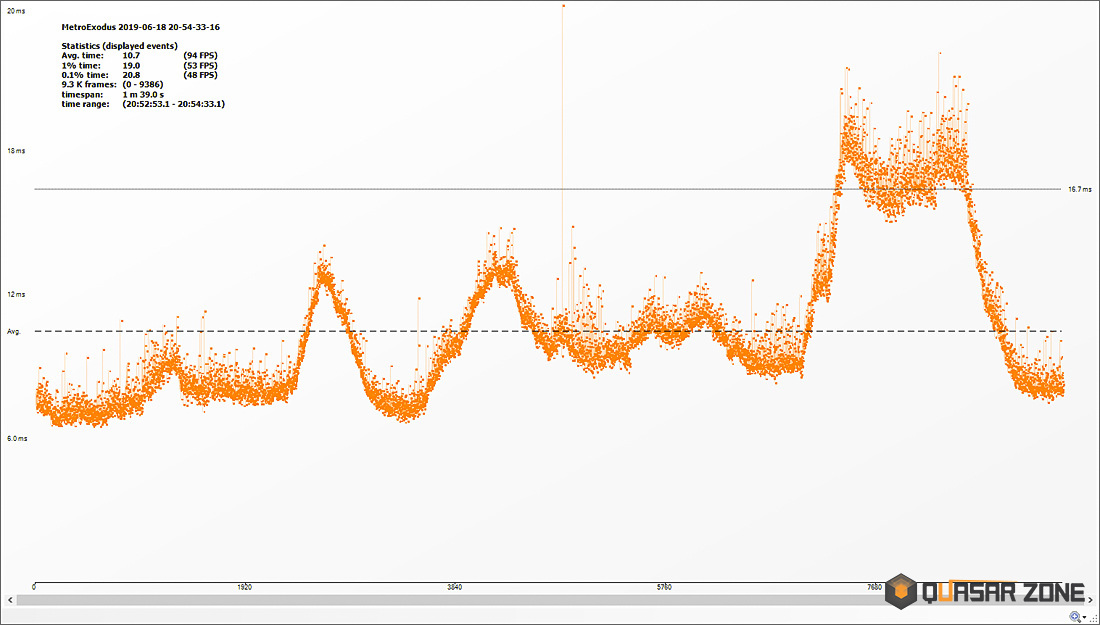Click the '1 m 39.0 s' timespan value

point(145,95)
